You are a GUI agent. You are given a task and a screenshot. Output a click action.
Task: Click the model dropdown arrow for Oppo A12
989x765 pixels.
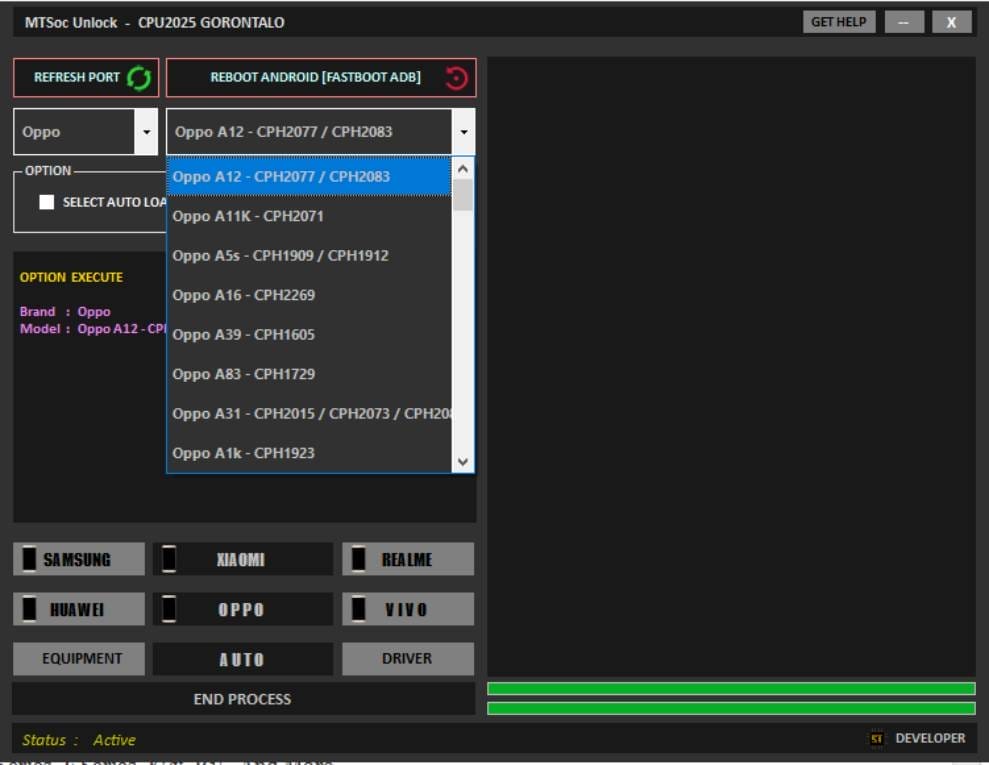coord(463,131)
